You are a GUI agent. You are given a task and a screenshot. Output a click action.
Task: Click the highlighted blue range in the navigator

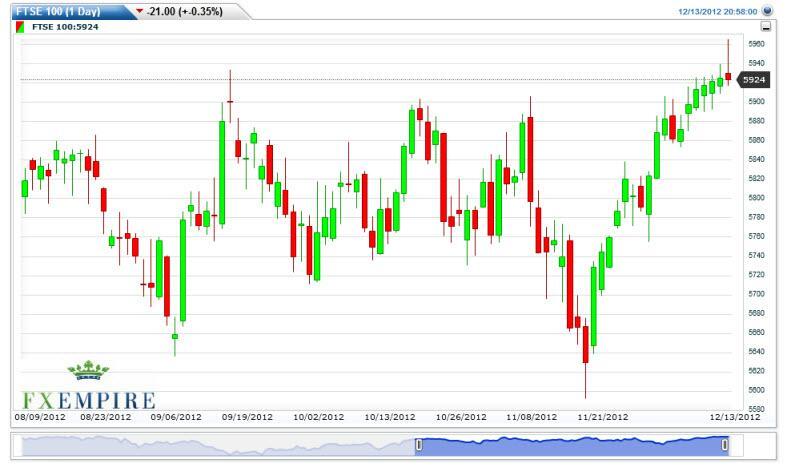pos(572,444)
